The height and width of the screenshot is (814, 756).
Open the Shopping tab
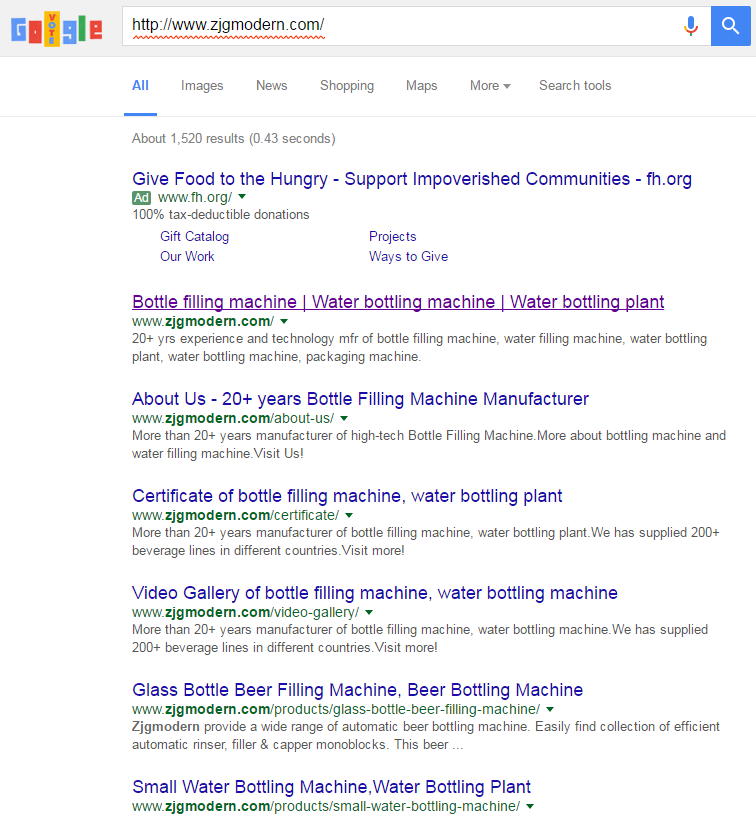[x=347, y=86]
